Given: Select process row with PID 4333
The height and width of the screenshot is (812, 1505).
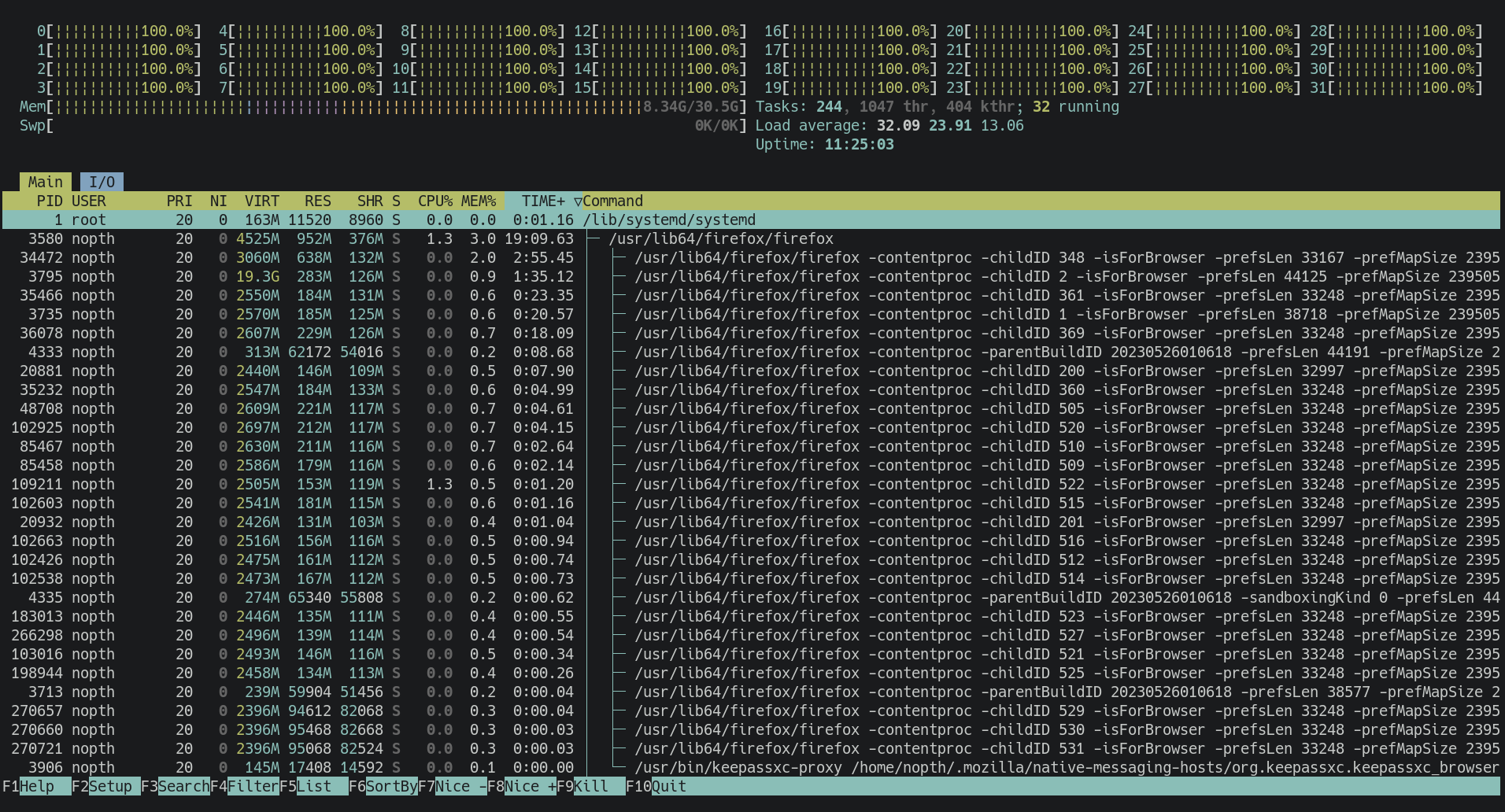Looking at the screenshot, I should (x=752, y=352).
